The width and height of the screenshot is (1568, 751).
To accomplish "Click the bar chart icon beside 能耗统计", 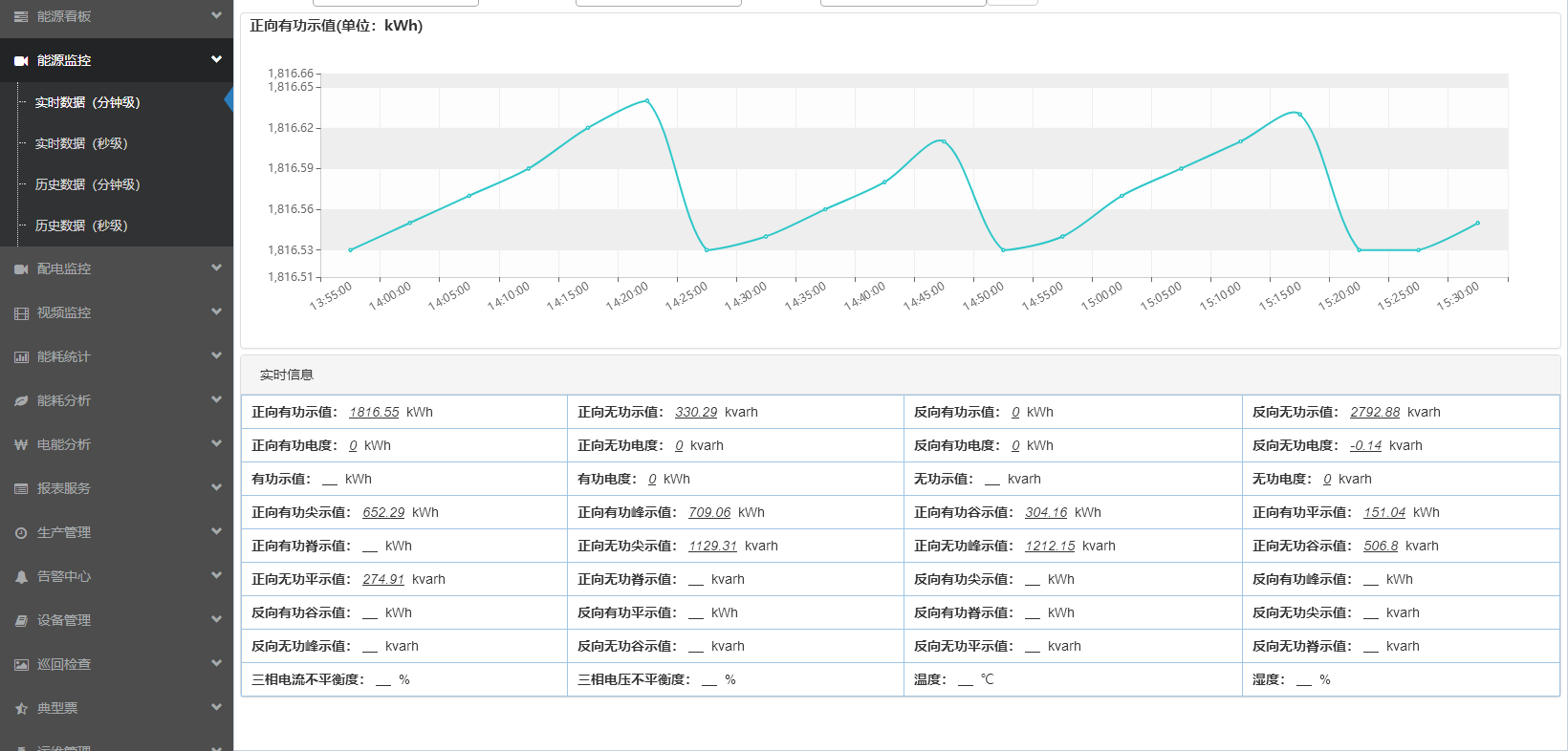I will [x=21, y=357].
